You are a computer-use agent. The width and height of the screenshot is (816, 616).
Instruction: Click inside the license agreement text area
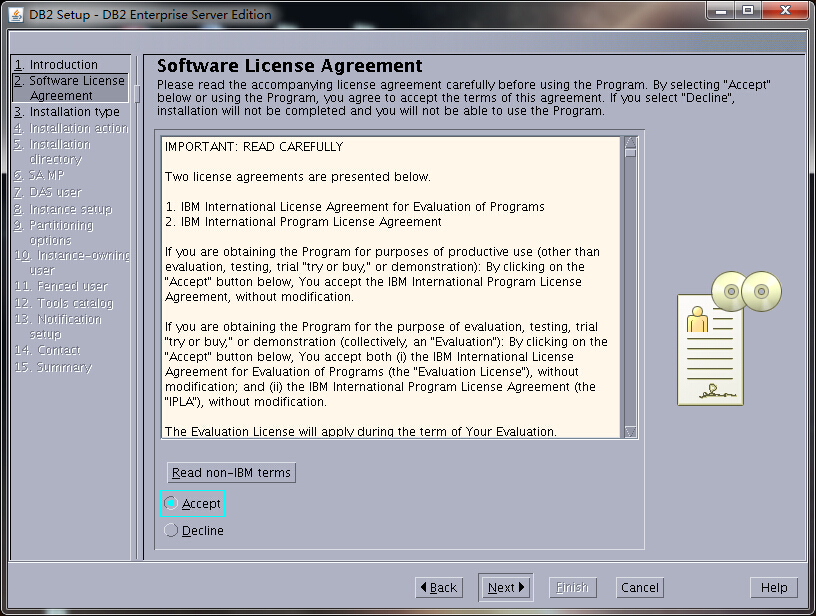391,288
